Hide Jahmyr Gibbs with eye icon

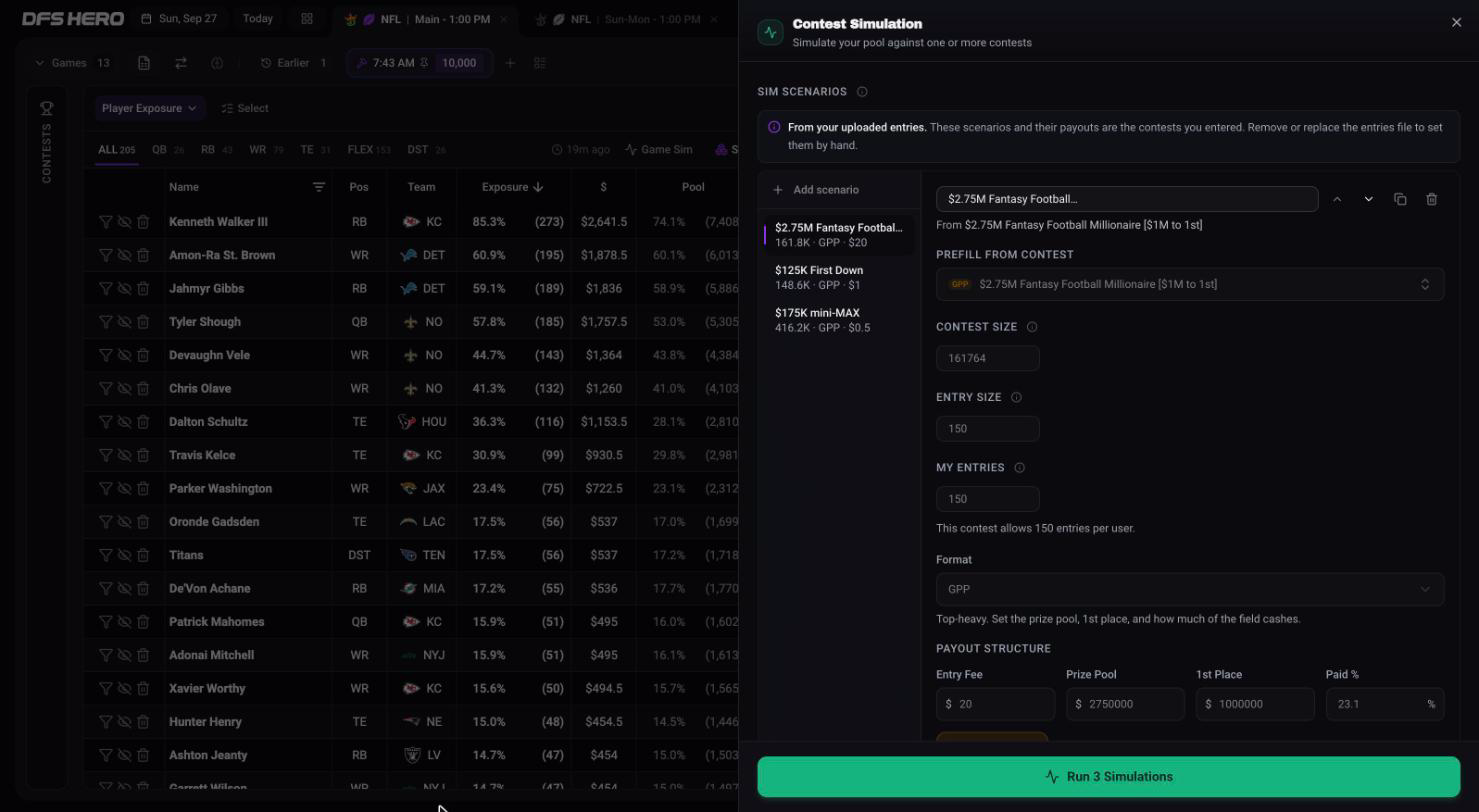click(124, 289)
